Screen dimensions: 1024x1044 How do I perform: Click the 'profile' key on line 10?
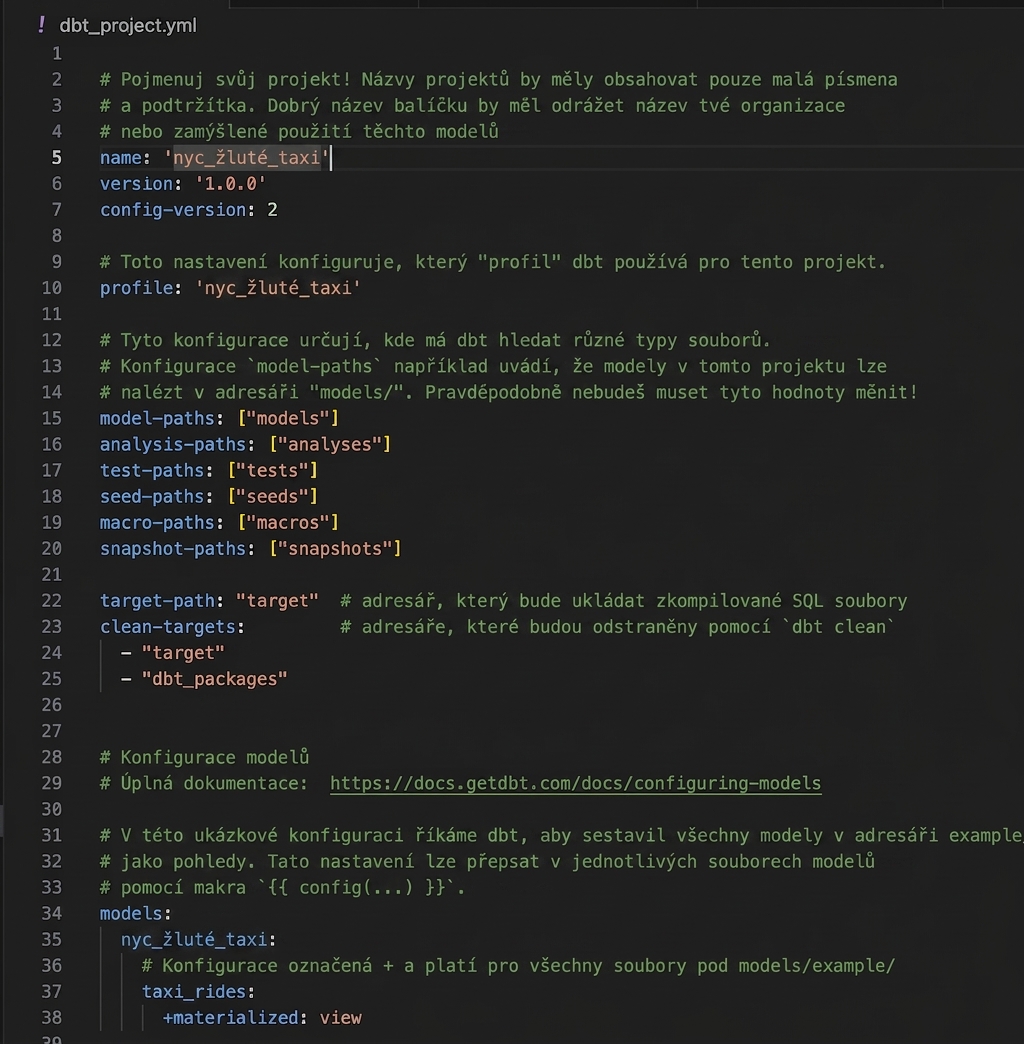[136, 288]
